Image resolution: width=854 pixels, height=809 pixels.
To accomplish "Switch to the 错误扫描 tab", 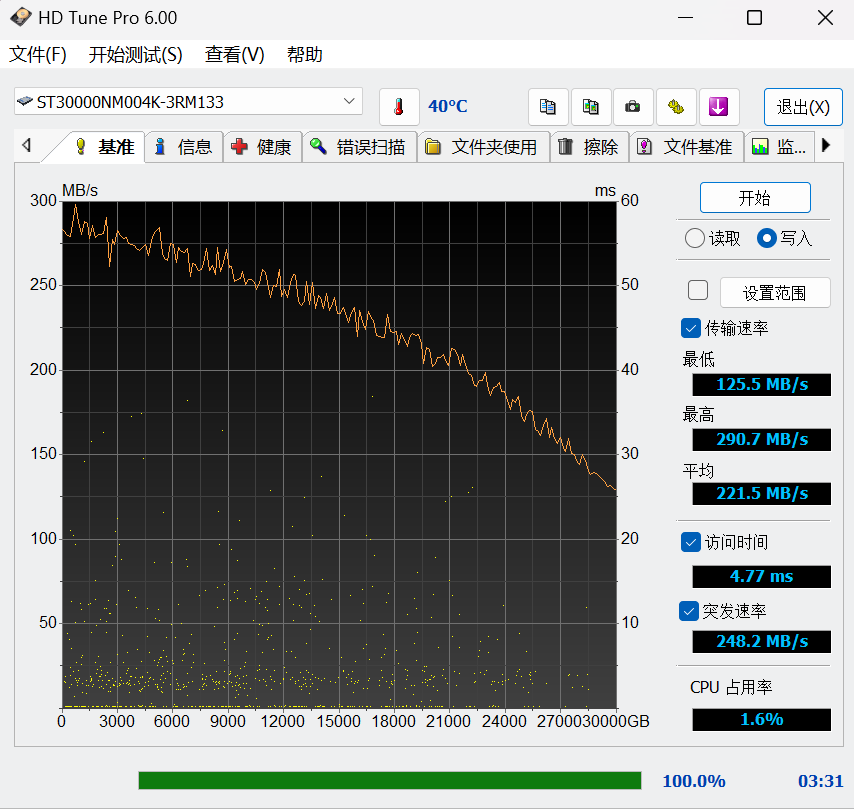I will [359, 147].
